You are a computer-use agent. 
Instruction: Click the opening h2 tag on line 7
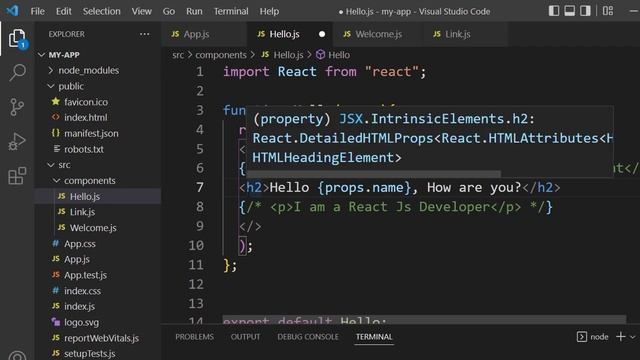[x=254, y=187]
